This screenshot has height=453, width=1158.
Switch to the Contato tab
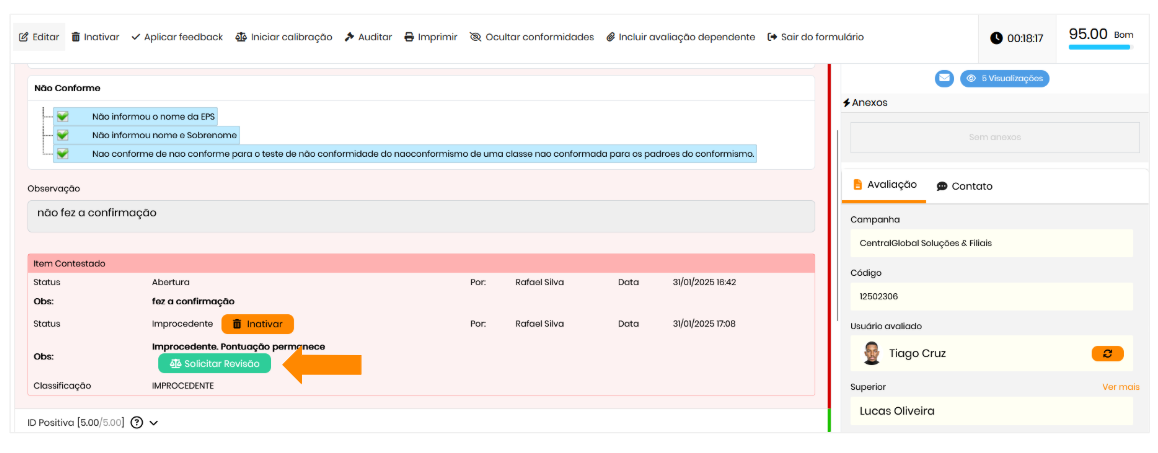click(x=964, y=186)
